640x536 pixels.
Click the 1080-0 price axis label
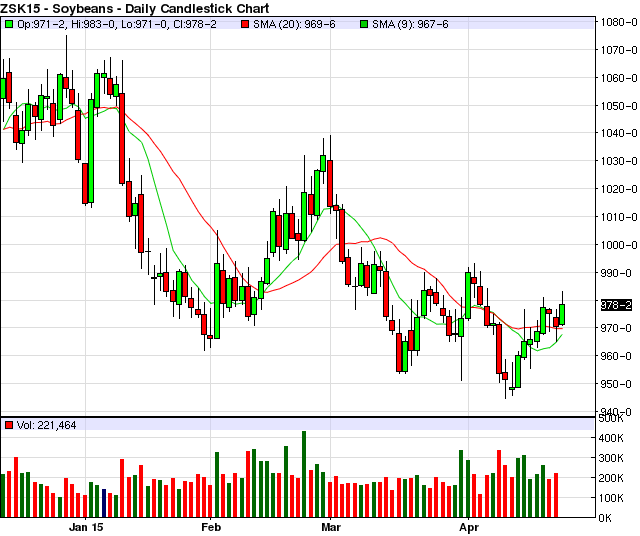pyautogui.click(x=619, y=22)
